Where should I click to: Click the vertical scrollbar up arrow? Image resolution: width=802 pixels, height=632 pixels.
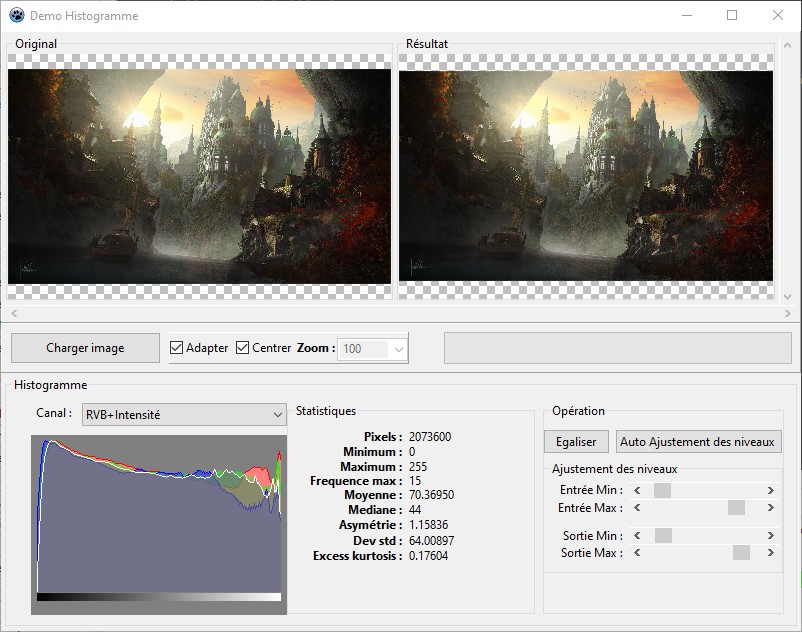[787, 46]
